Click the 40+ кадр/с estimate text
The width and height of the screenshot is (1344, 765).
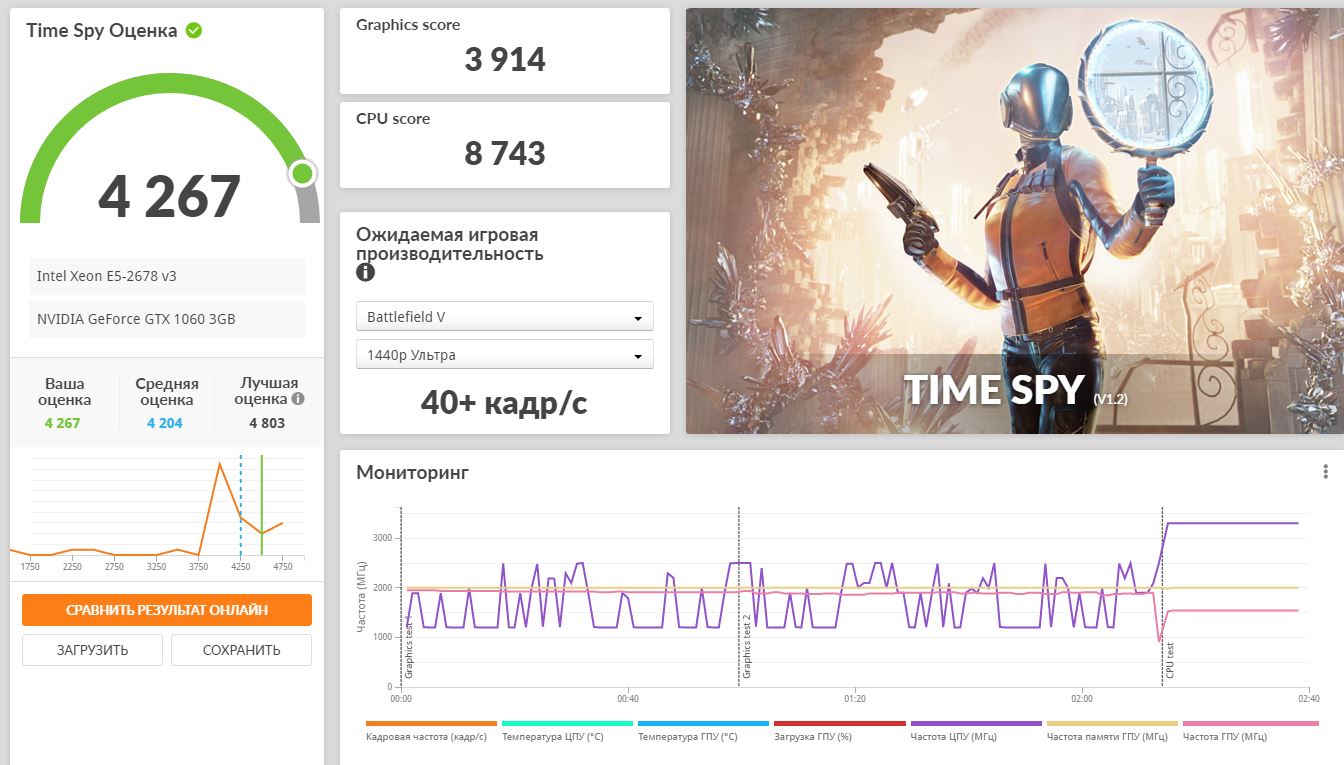pyautogui.click(x=504, y=402)
